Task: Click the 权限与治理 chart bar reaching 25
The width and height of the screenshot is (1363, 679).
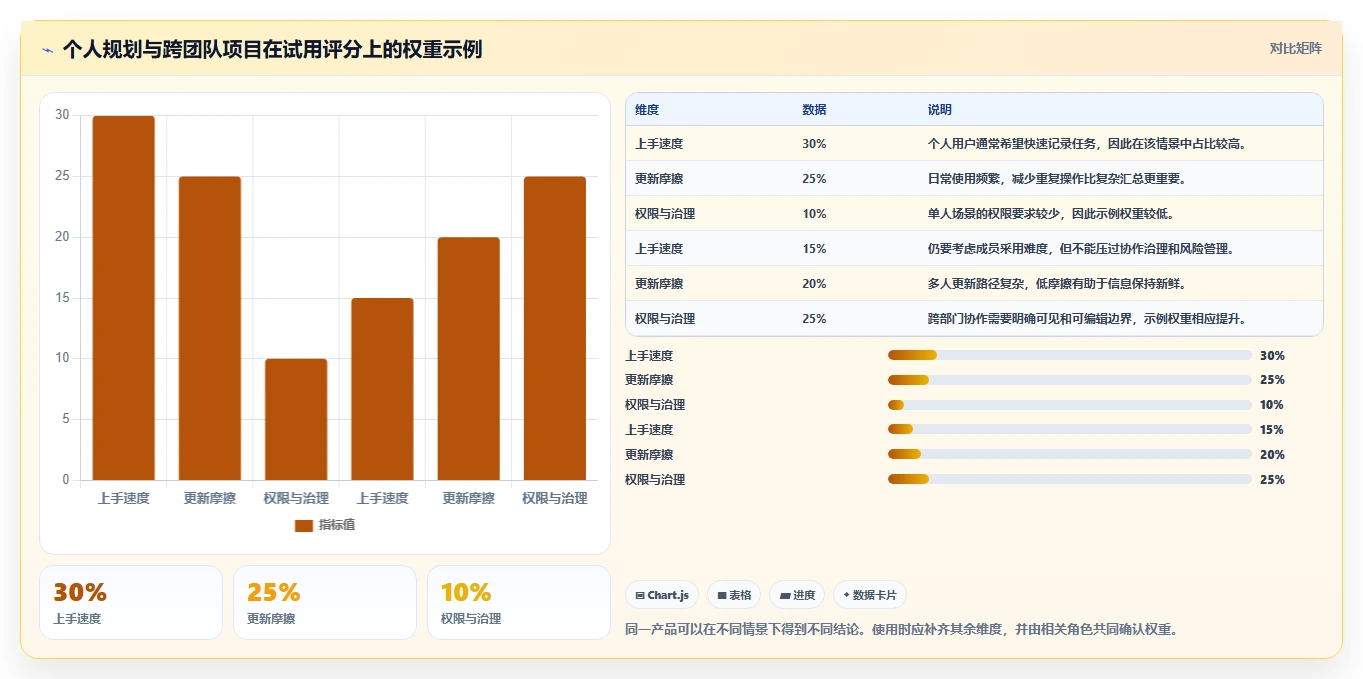Action: pos(554,328)
